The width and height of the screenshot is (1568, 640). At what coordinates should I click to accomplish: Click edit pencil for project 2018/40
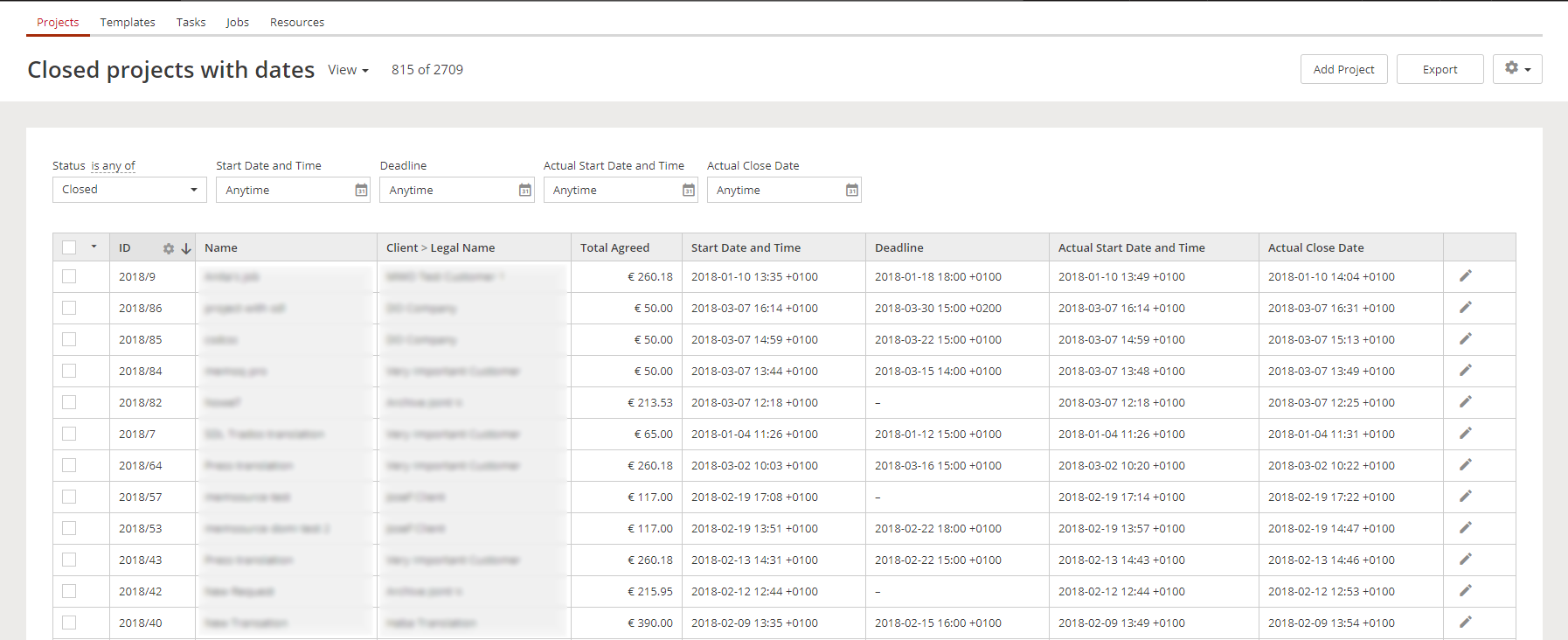pyautogui.click(x=1466, y=623)
